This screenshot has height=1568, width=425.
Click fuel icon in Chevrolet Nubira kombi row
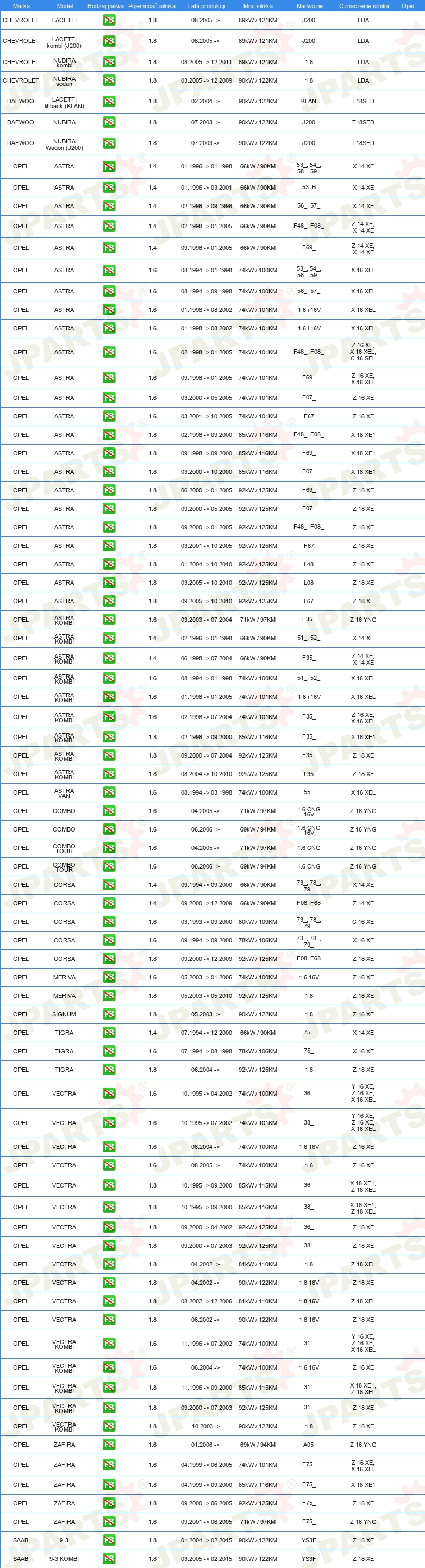tap(109, 61)
